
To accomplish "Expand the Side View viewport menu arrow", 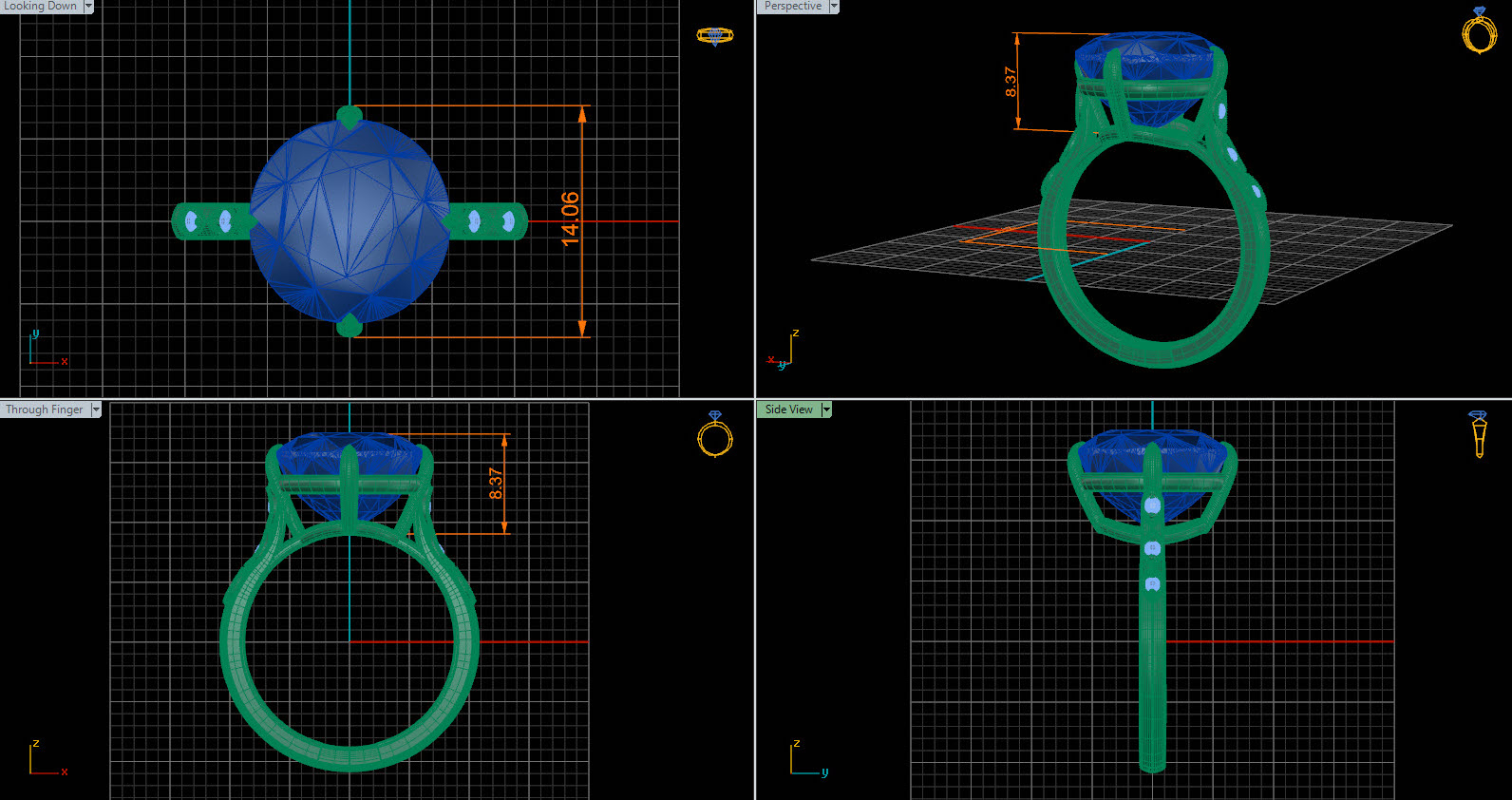I will pos(826,410).
